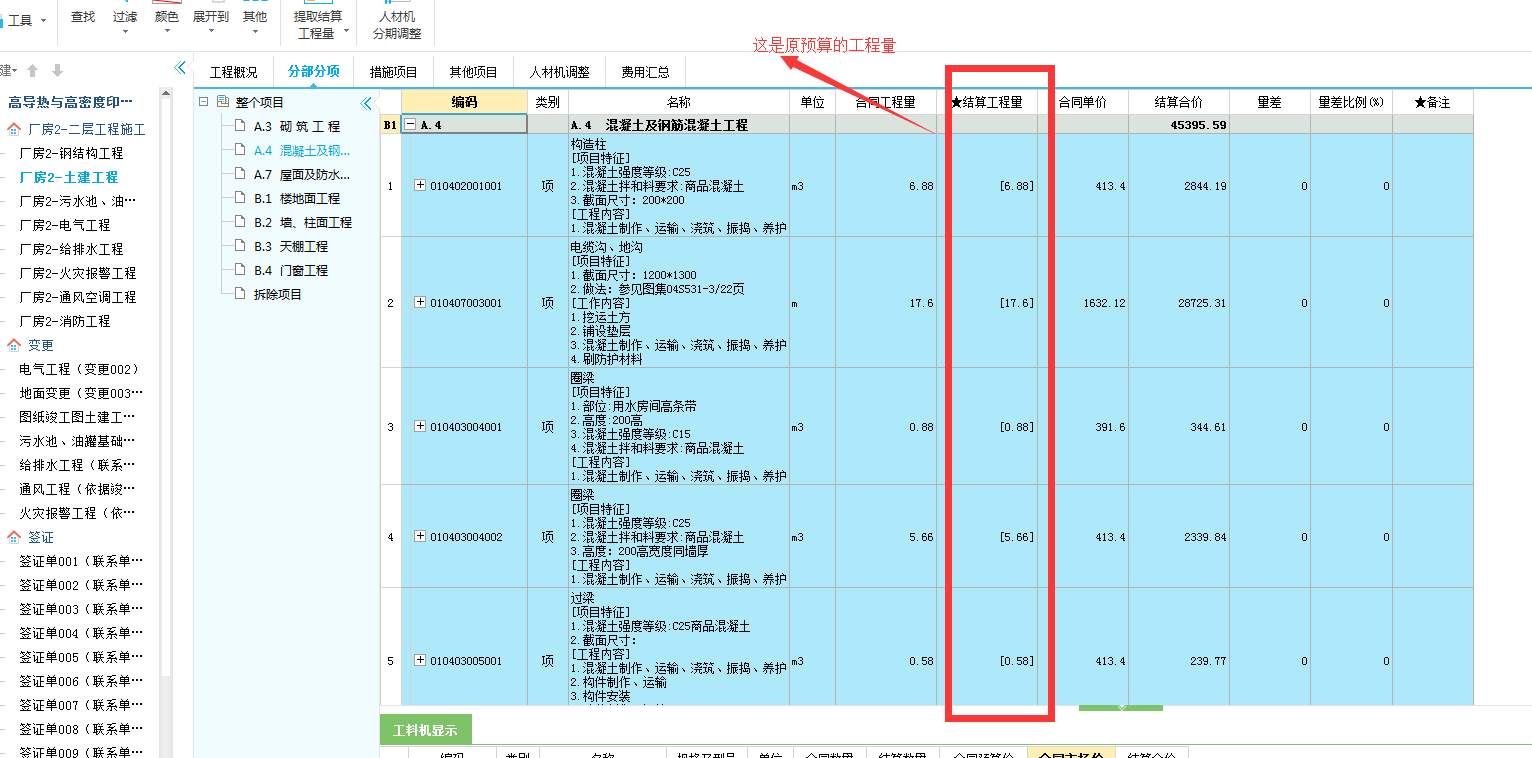The height and width of the screenshot is (758, 1532).
Task: Collapse the 整个项目 tree panel chevron
Action: [x=366, y=103]
